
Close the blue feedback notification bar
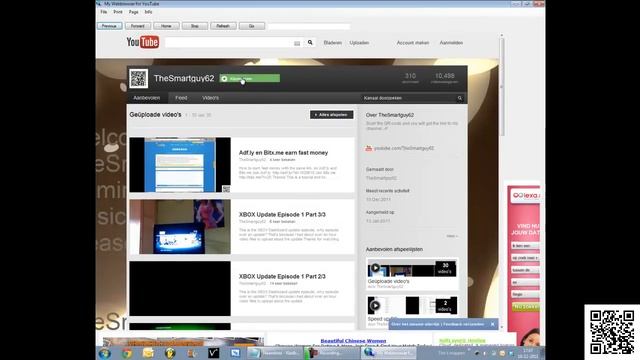493,324
